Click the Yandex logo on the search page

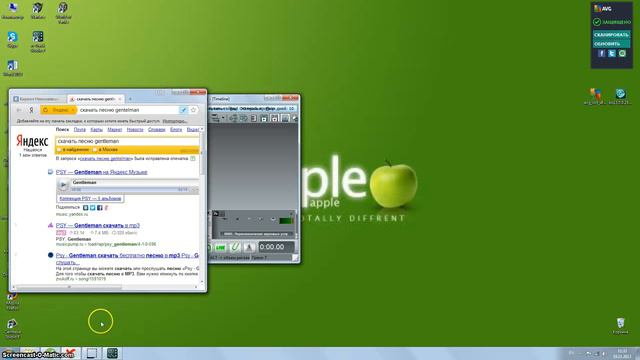click(32, 141)
